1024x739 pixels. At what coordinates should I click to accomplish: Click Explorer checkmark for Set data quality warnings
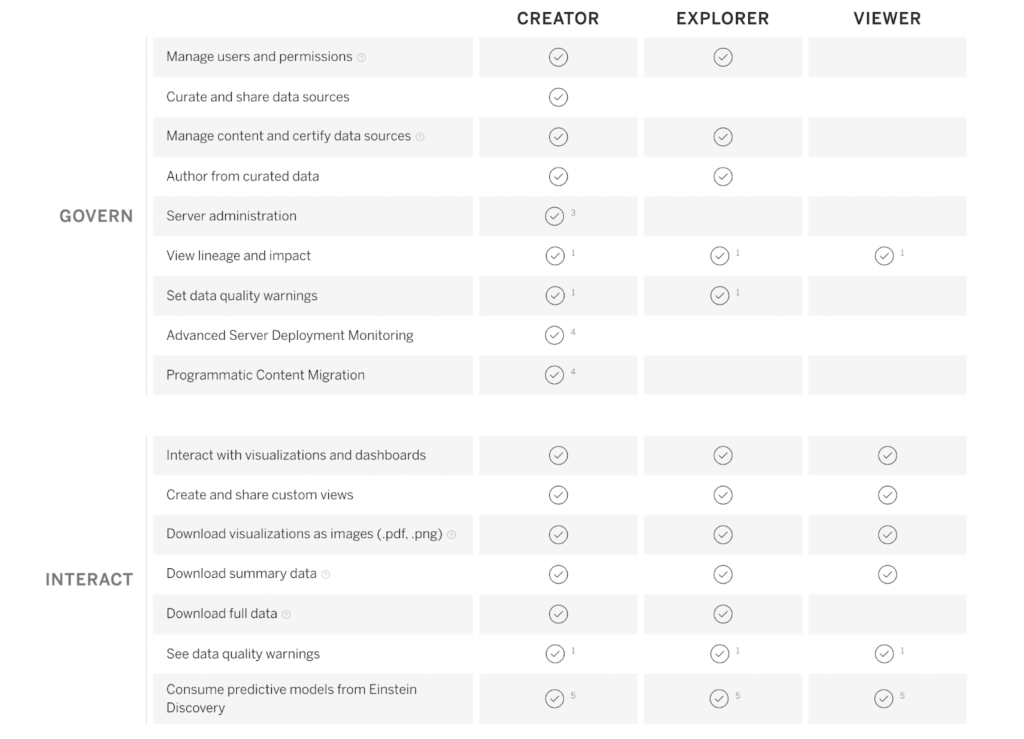click(x=719, y=296)
